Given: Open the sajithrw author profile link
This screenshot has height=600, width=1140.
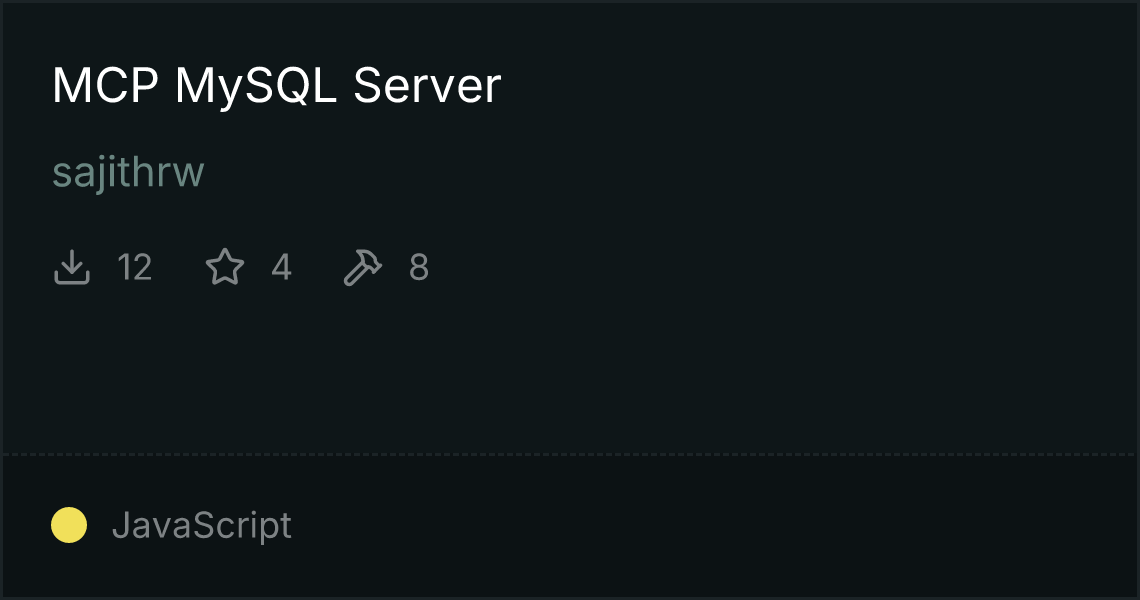Looking at the screenshot, I should 128,172.
